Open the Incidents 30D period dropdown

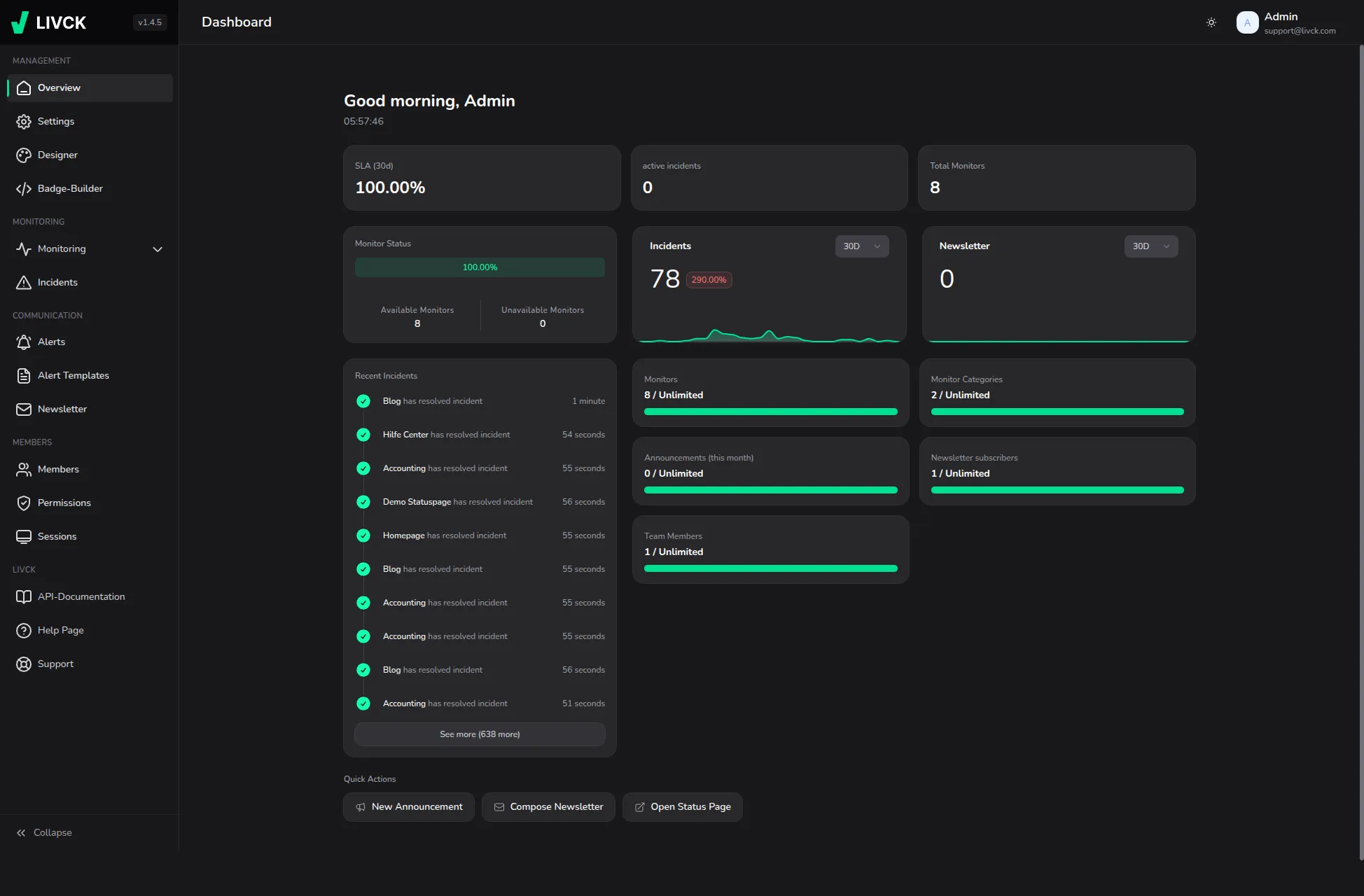tap(861, 246)
